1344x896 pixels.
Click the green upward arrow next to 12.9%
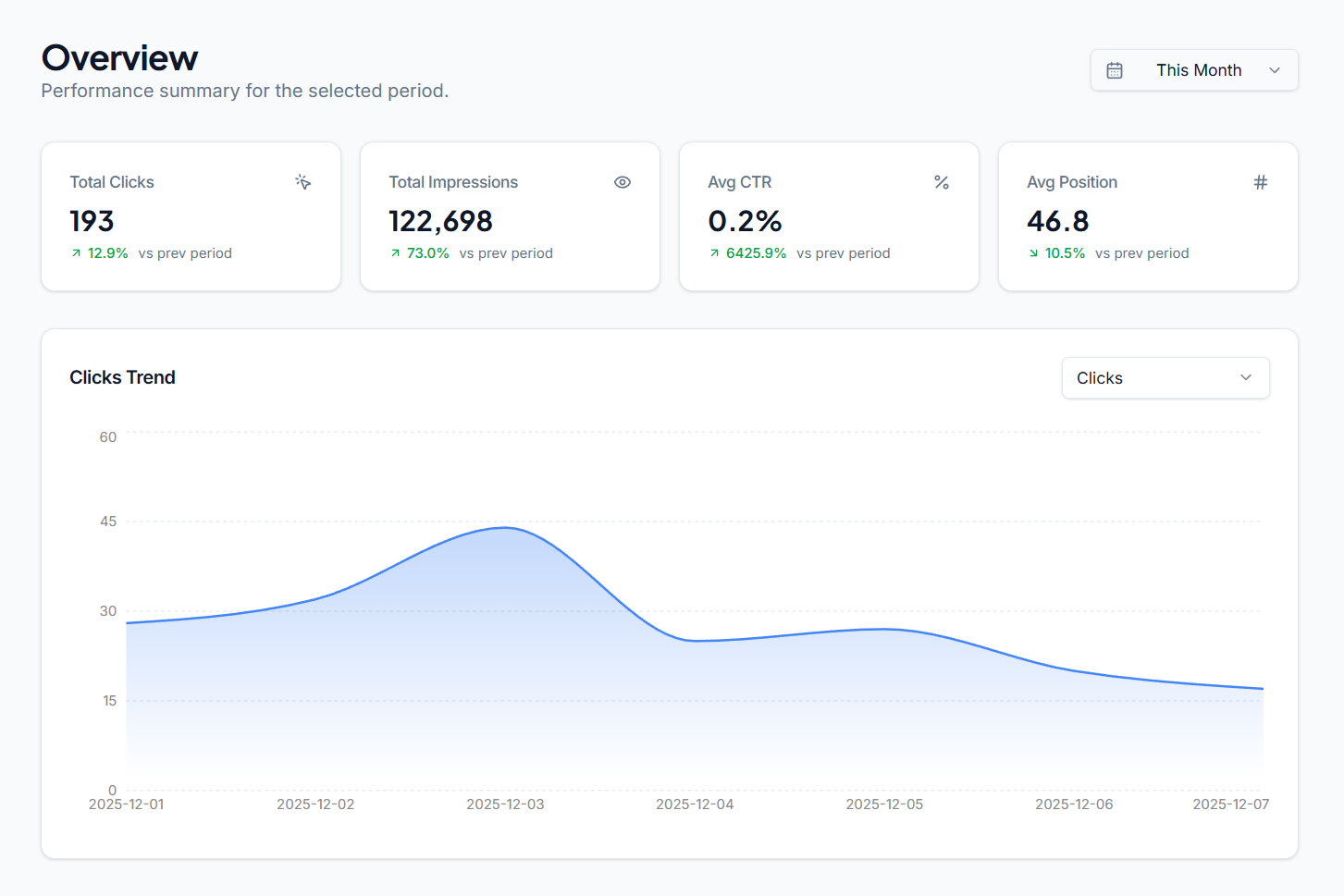77,252
